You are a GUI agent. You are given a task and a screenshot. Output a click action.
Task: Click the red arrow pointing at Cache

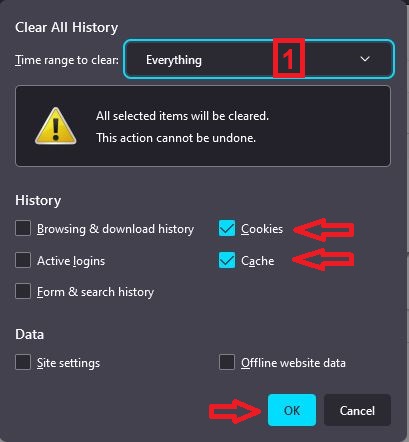pyautogui.click(x=323, y=260)
